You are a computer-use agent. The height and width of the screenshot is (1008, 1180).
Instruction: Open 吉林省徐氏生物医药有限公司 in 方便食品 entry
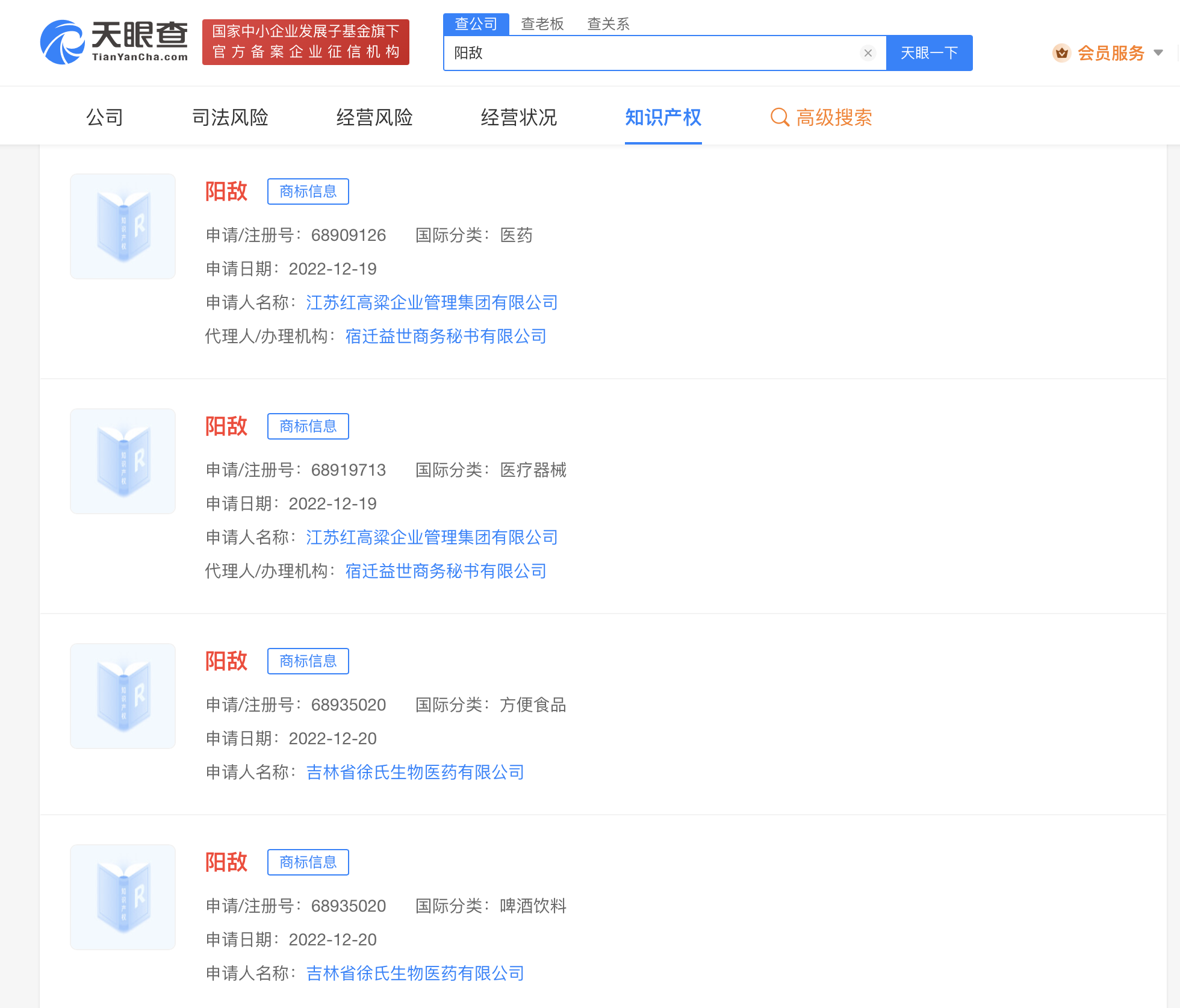pos(415,772)
